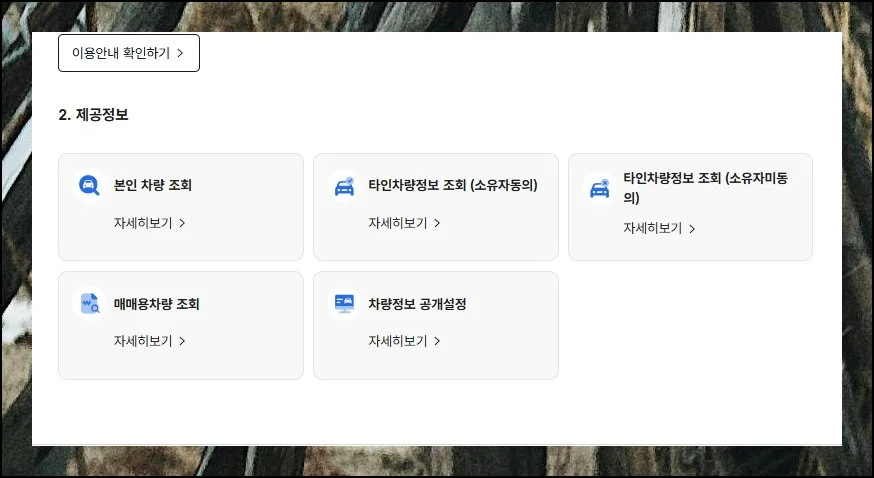
Task: Open 자세히보기 under 본인 차량 조회
Action: pos(143,223)
